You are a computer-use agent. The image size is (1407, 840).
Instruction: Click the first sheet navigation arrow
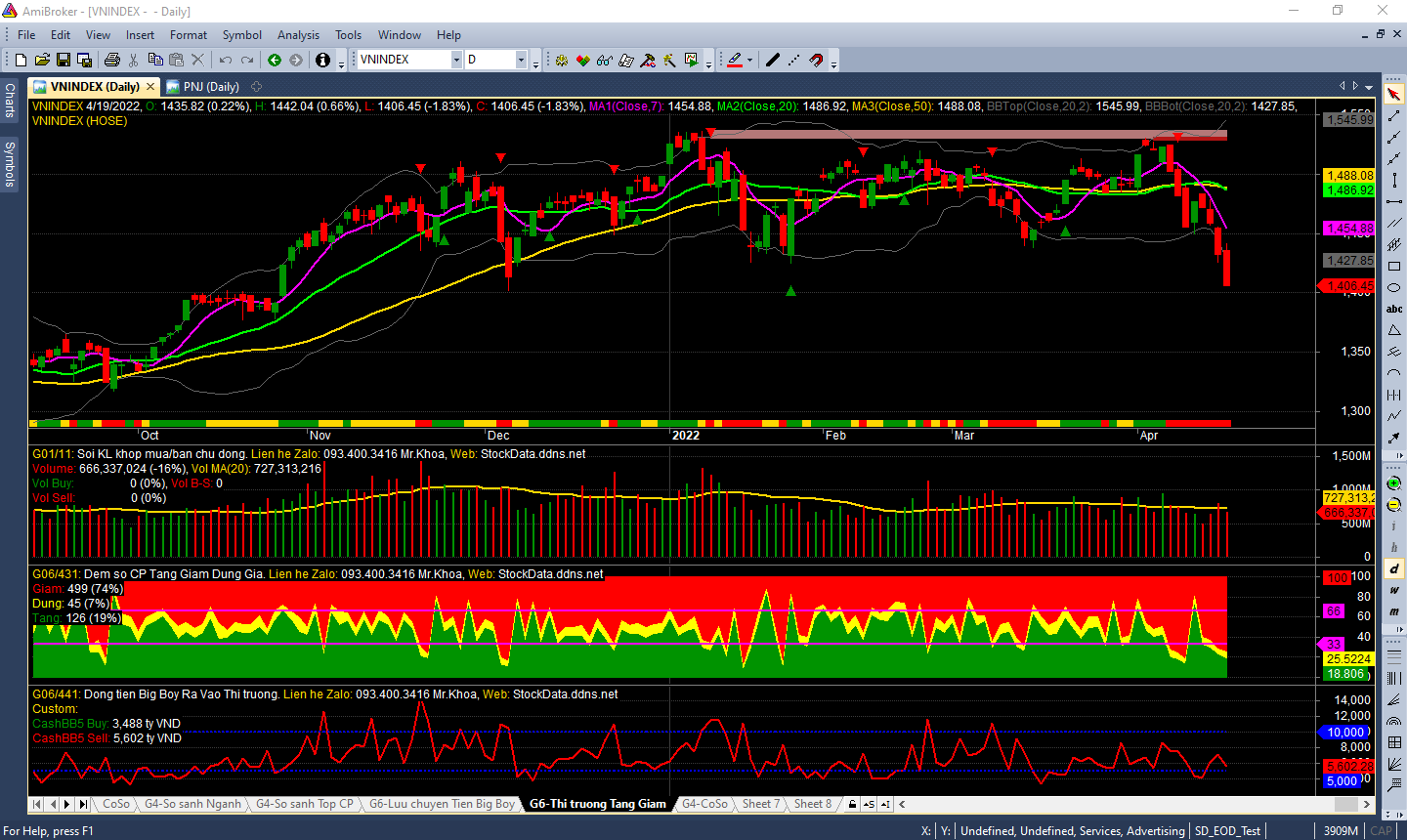coord(37,804)
